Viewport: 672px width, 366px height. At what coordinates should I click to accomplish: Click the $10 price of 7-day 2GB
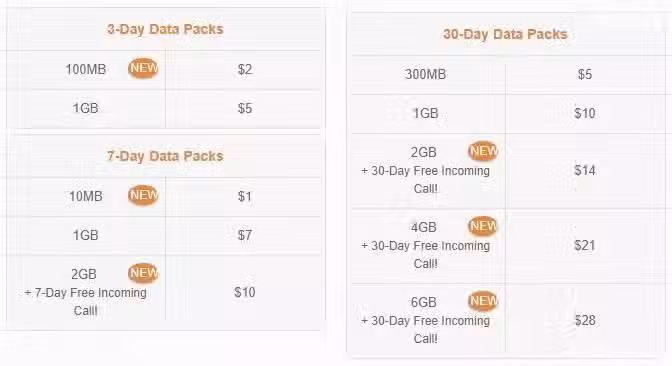point(245,292)
